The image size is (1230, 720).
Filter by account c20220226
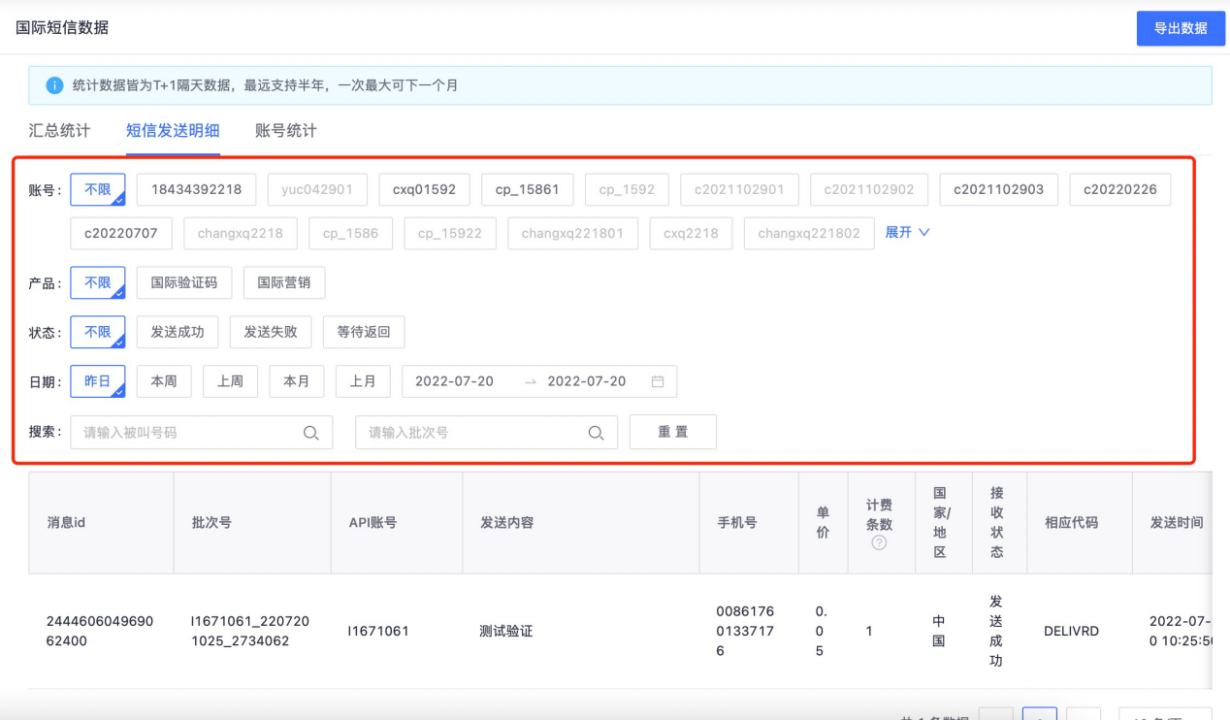[1120, 190]
